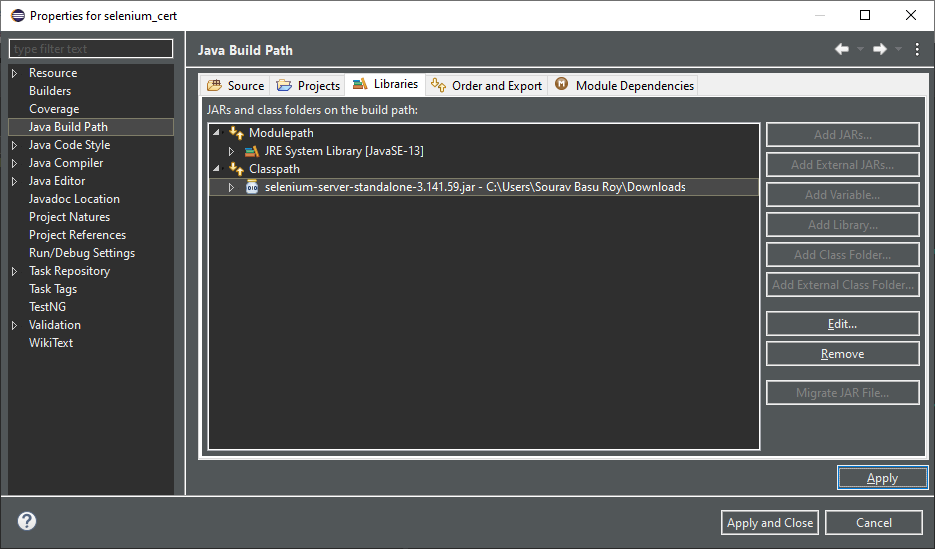Click the forward navigation arrow icon
This screenshot has width=935, height=549.
pyautogui.click(x=880, y=49)
